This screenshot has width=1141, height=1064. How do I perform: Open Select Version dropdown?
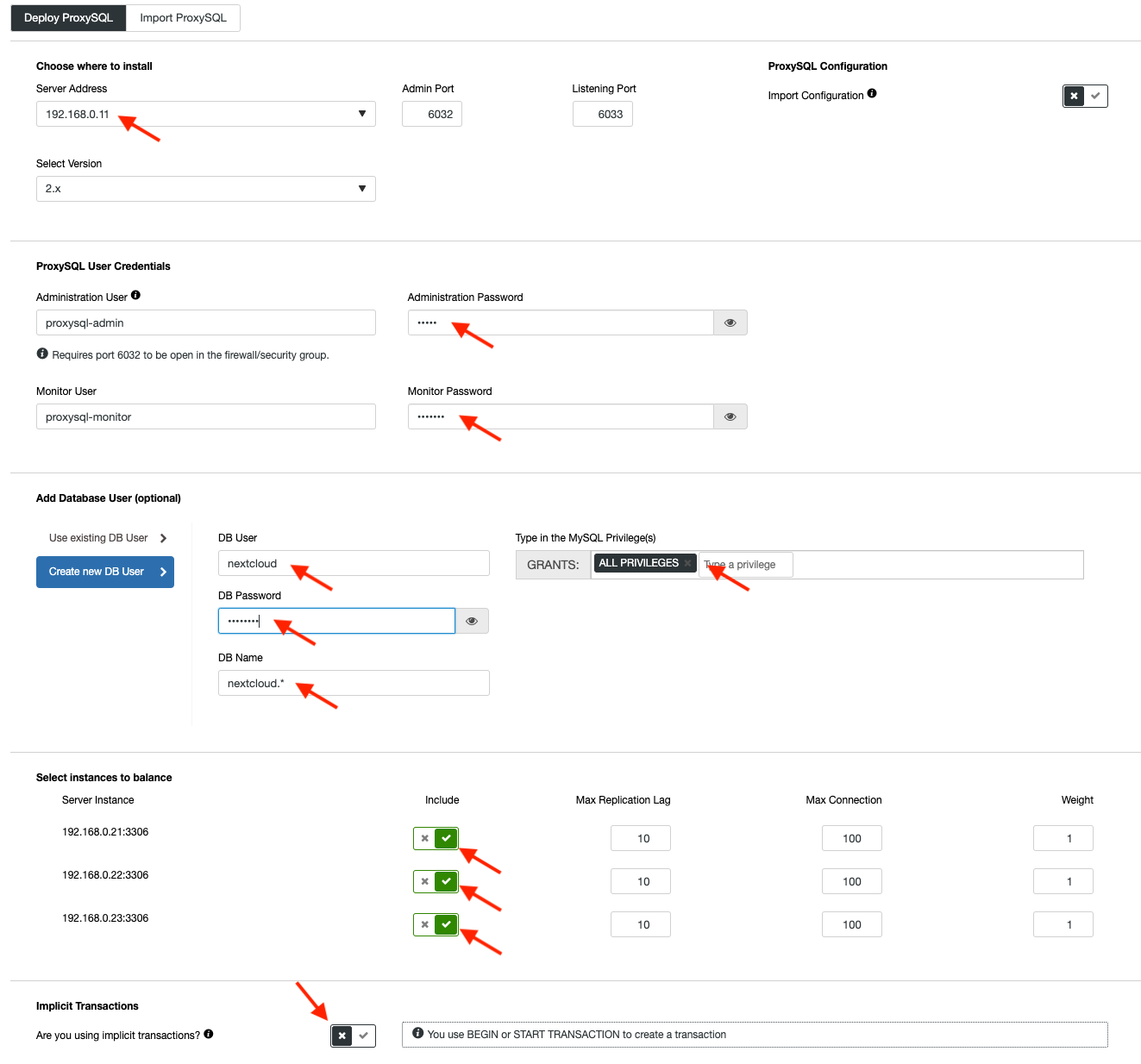tap(206, 189)
